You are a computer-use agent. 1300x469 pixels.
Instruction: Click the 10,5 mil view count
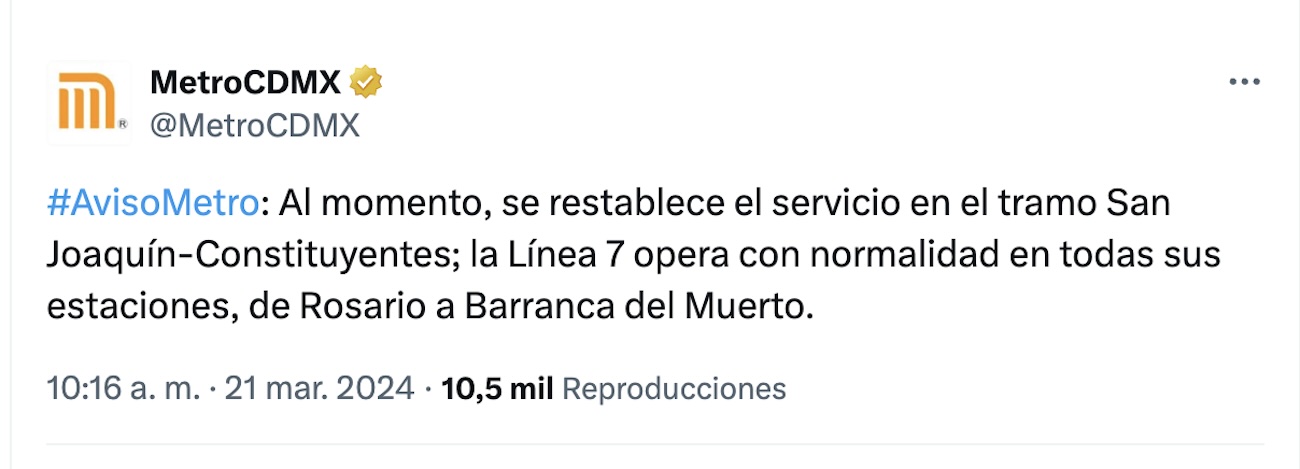498,388
